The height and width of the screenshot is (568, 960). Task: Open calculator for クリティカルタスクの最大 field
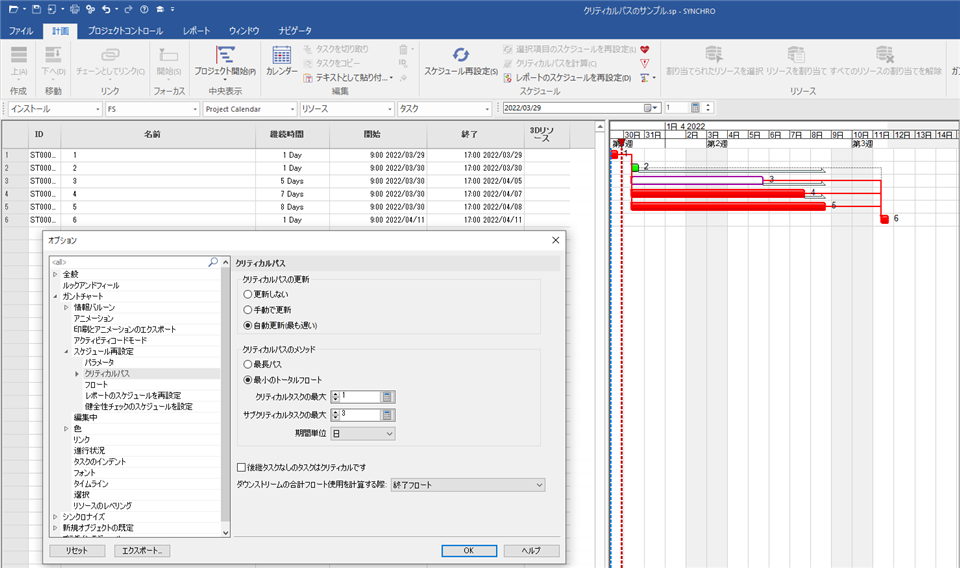(388, 397)
